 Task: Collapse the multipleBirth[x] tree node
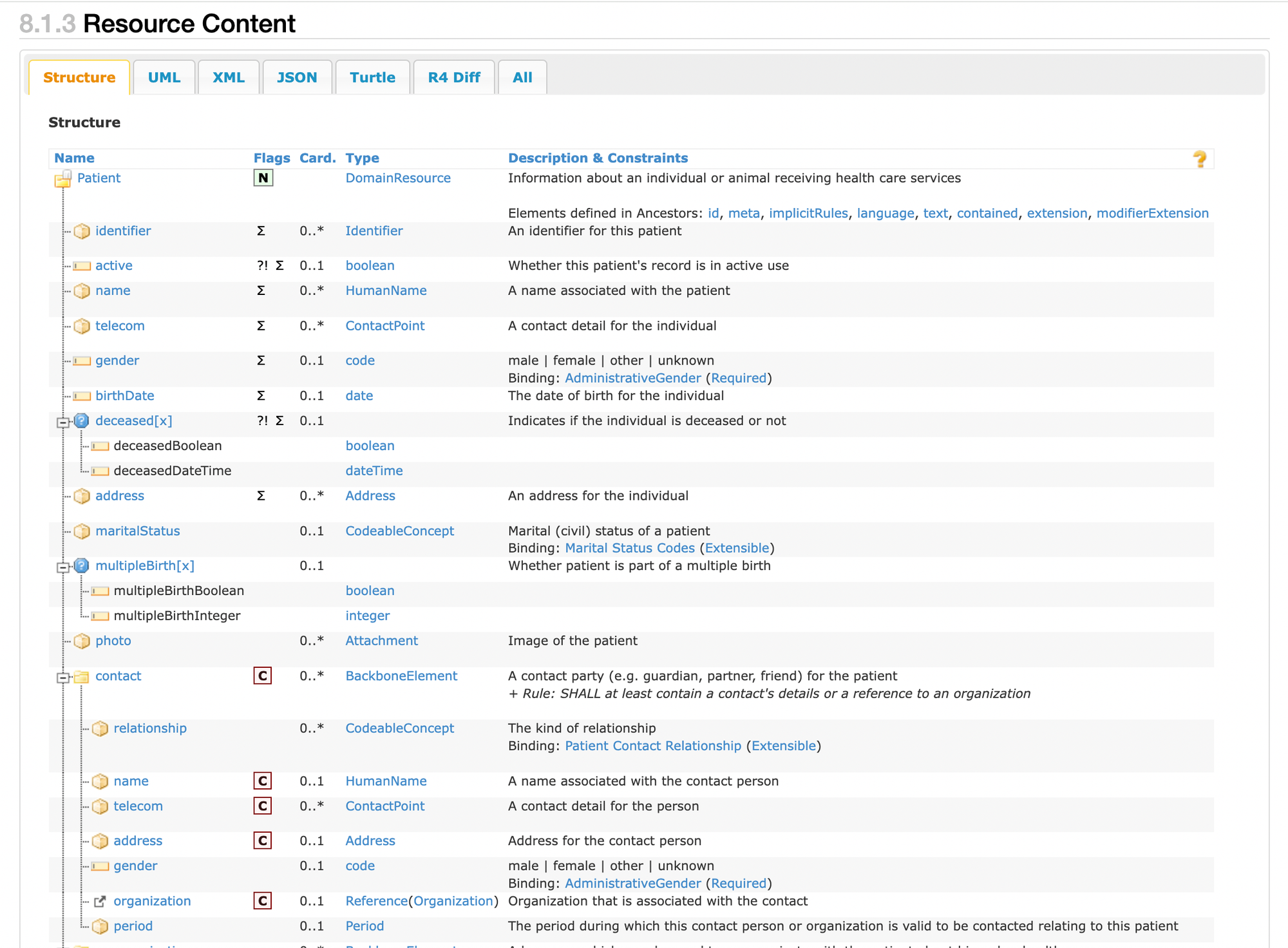[62, 567]
